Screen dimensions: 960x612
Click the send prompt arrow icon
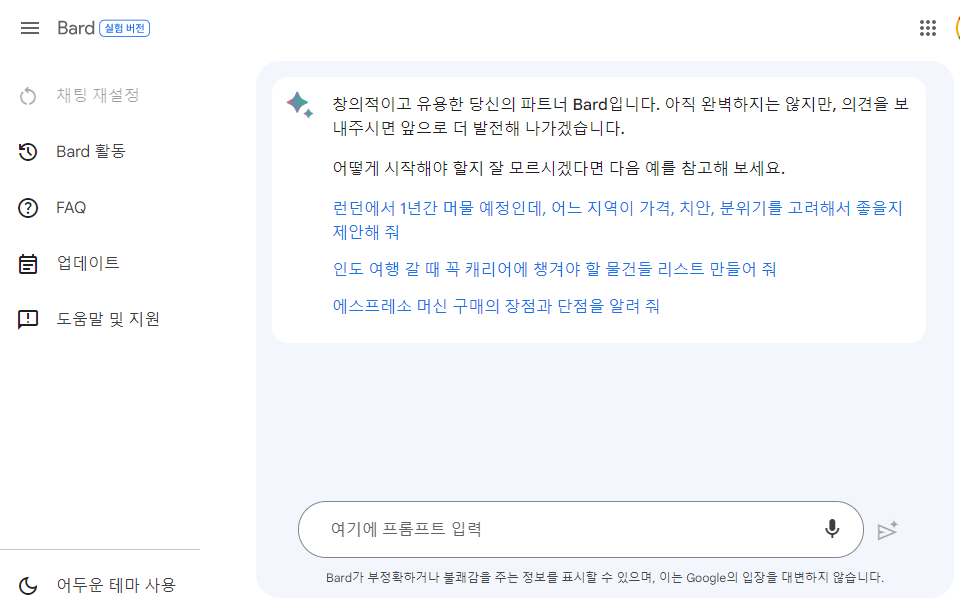click(887, 531)
